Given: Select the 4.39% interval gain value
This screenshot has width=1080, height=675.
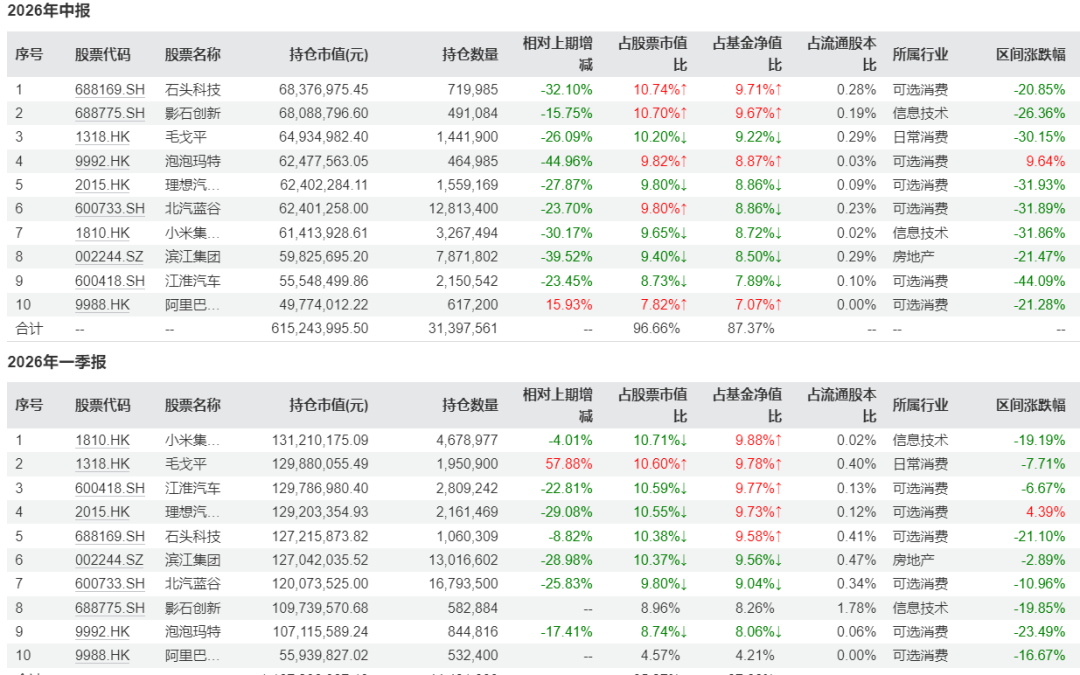Looking at the screenshot, I should click(x=1046, y=512).
